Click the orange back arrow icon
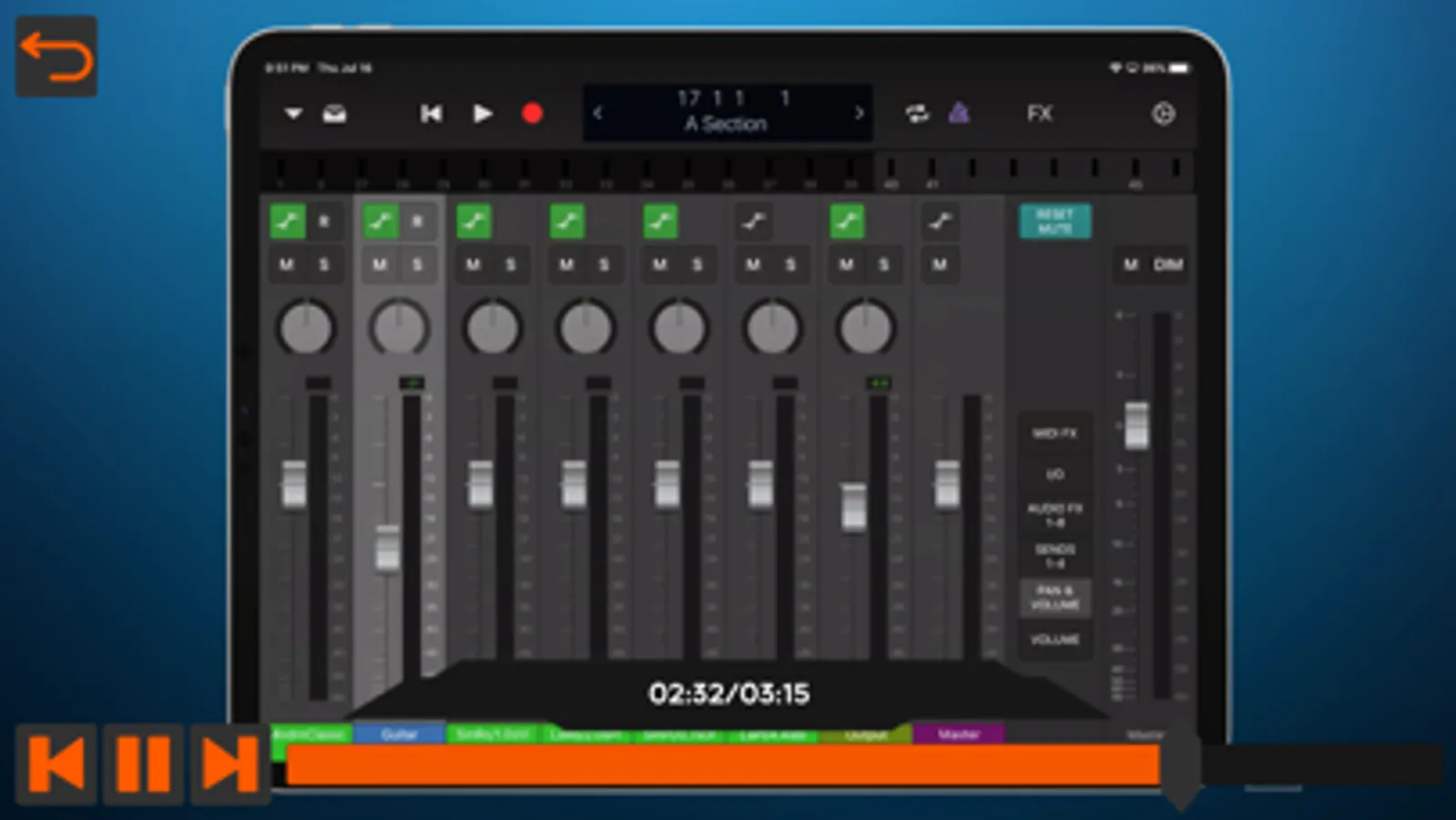The height and width of the screenshot is (820, 1456). tap(56, 56)
